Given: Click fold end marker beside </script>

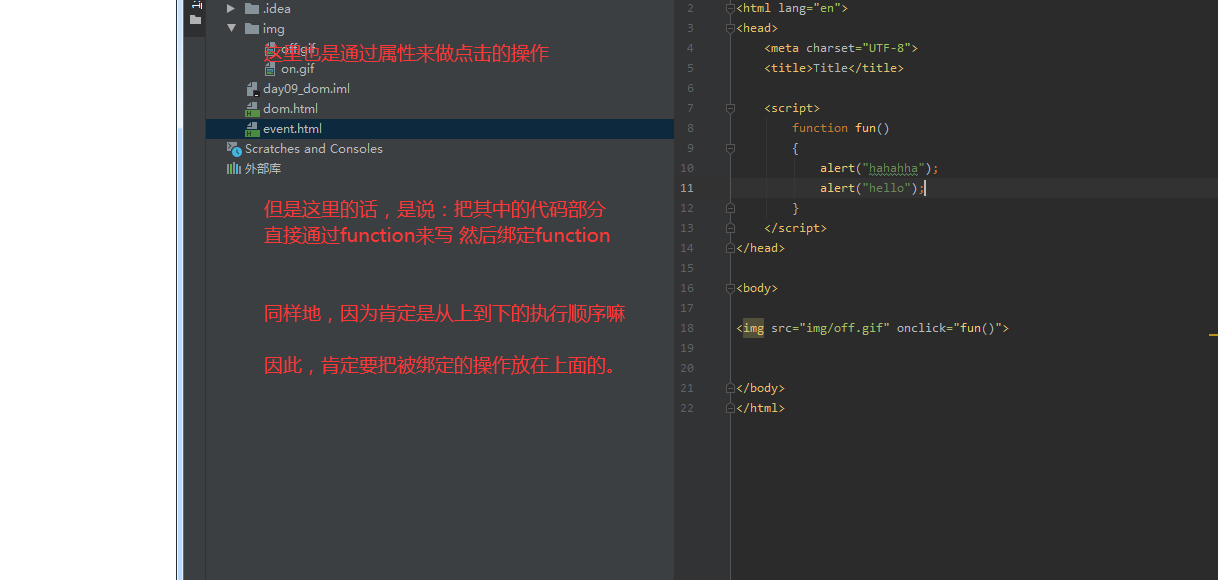Looking at the screenshot, I should pos(730,228).
